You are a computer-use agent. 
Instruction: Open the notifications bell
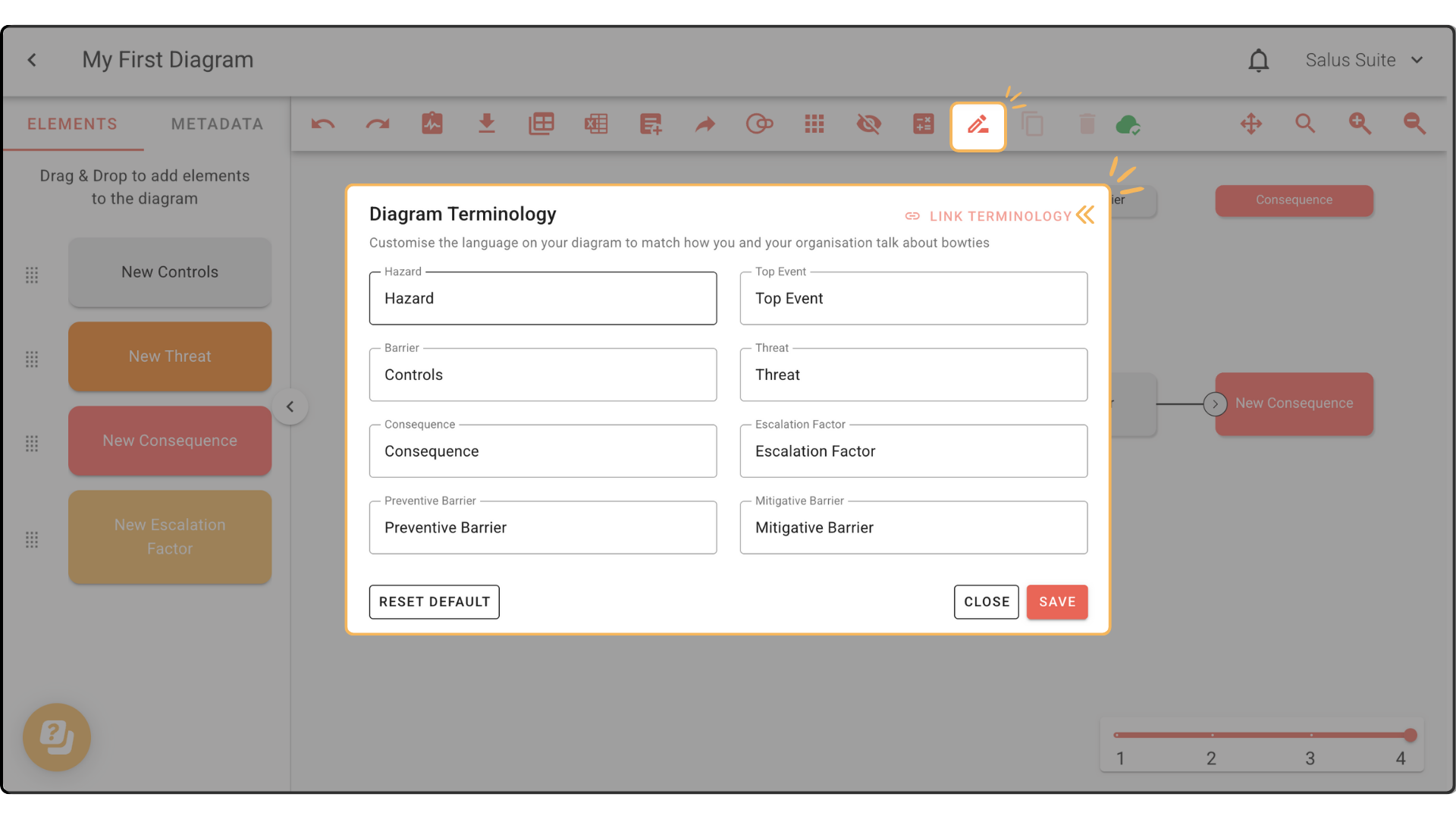(1259, 60)
